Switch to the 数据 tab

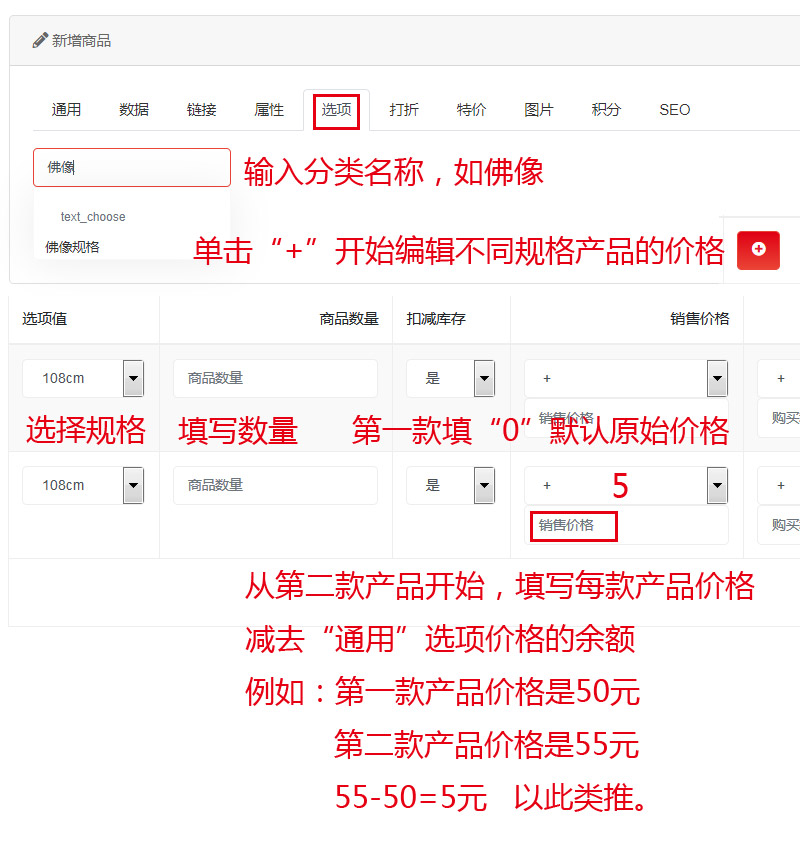133,110
